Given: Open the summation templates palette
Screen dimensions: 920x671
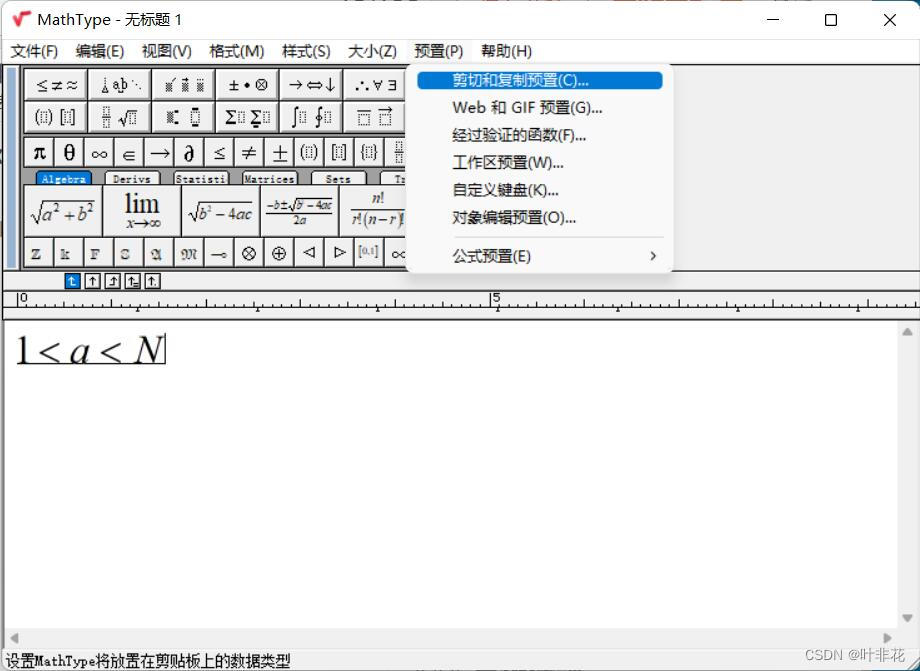Looking at the screenshot, I should coord(247,117).
